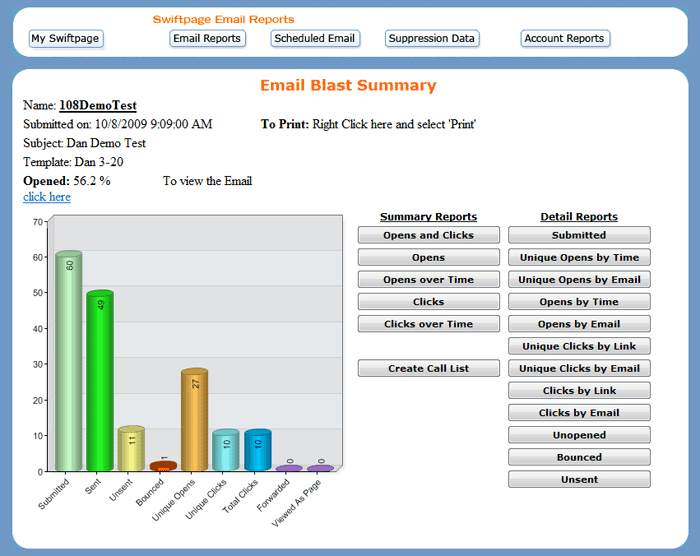This screenshot has height=556, width=700.
Task: Open the Clicks summary report
Action: 429,301
